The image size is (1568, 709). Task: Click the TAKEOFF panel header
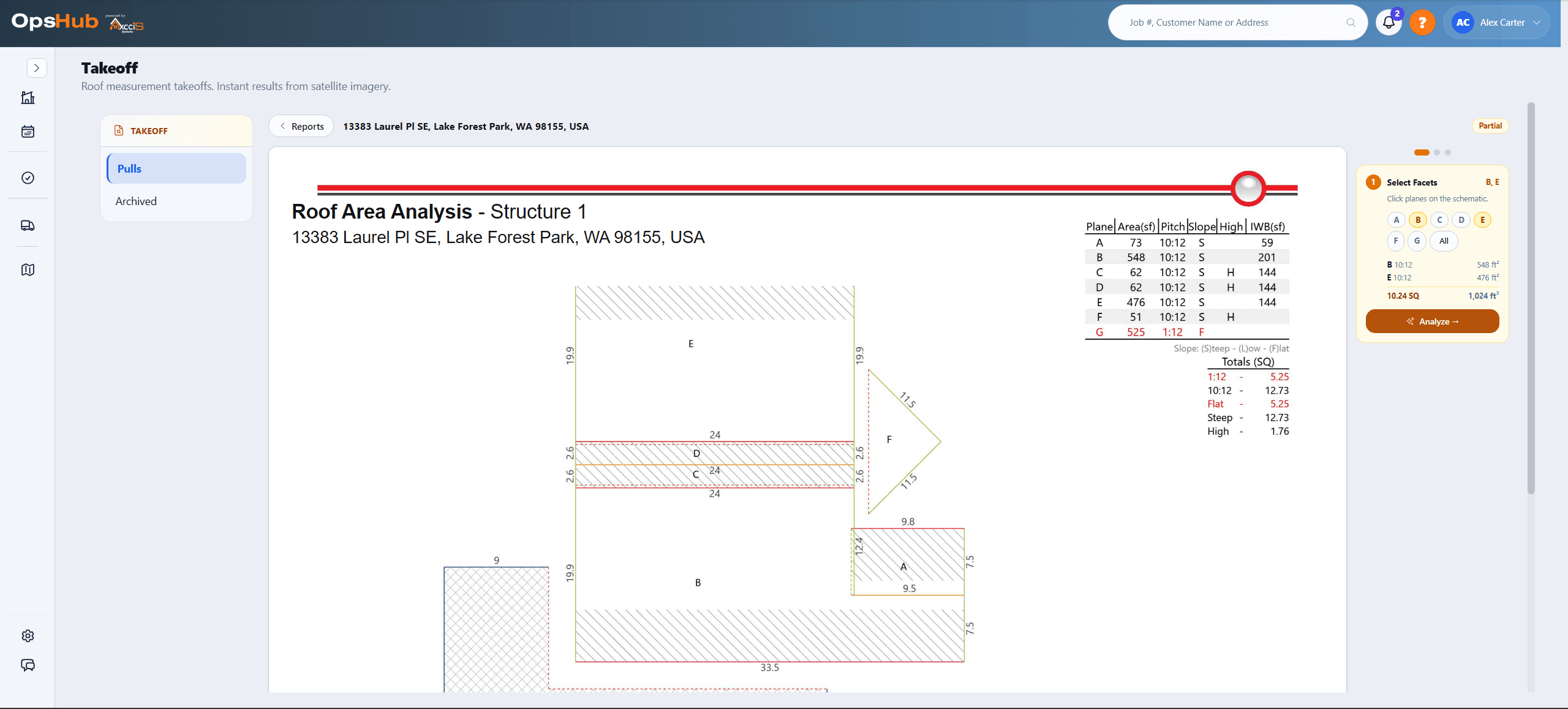pos(176,131)
